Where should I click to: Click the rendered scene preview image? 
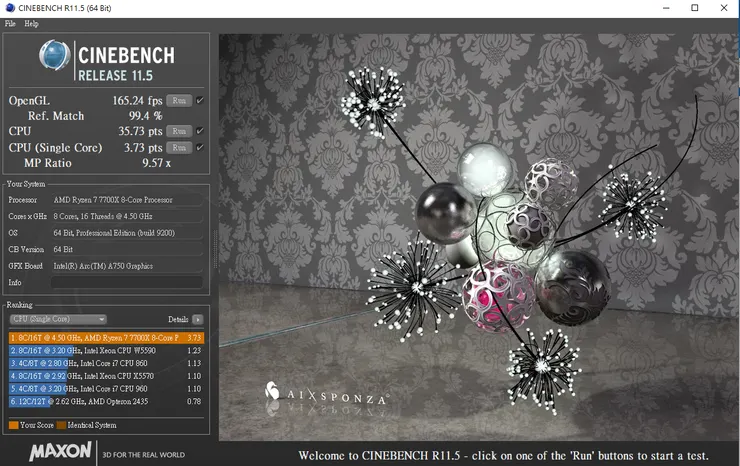[479, 237]
